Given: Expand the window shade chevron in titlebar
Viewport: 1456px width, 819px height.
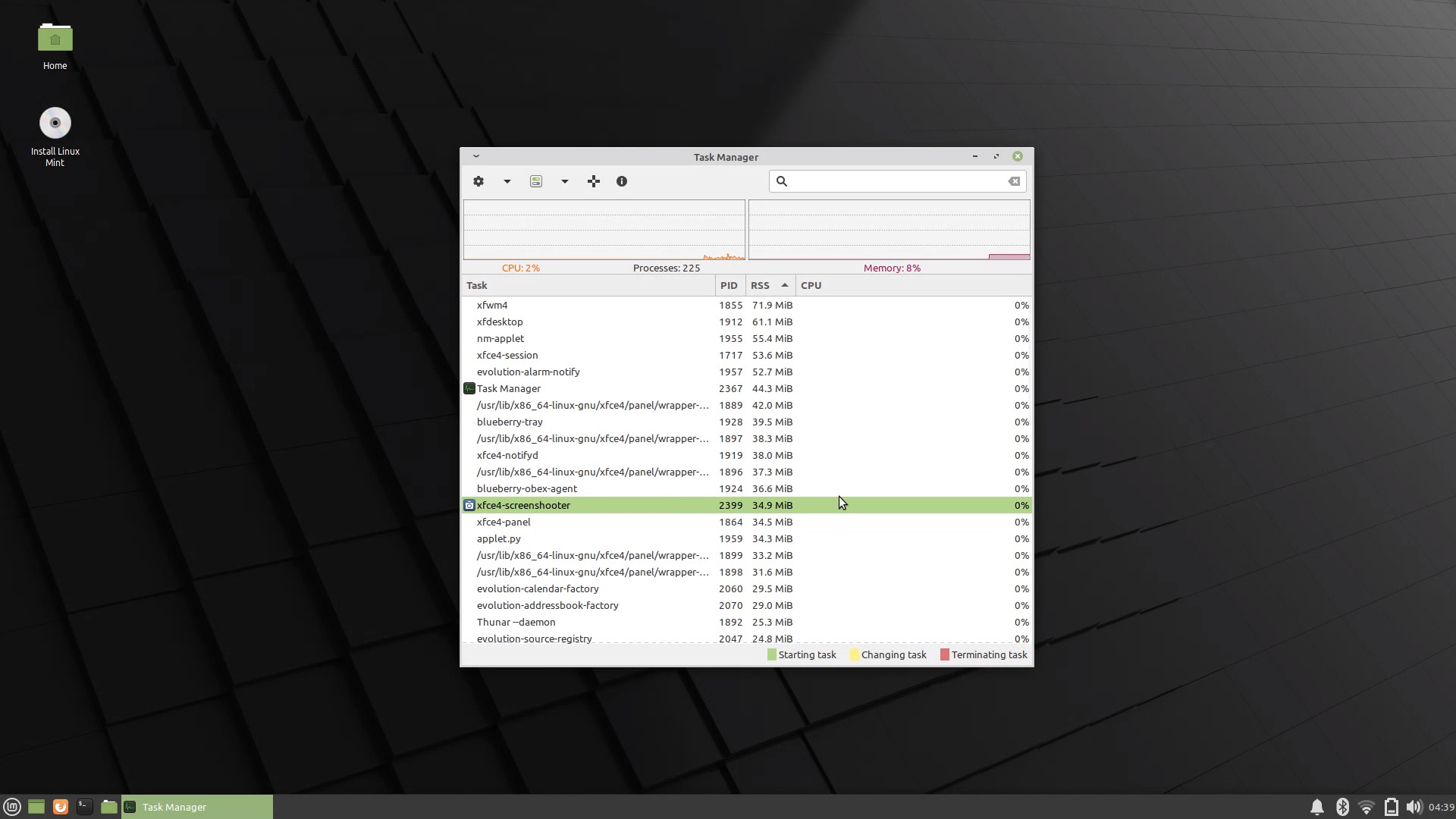Looking at the screenshot, I should [x=475, y=156].
